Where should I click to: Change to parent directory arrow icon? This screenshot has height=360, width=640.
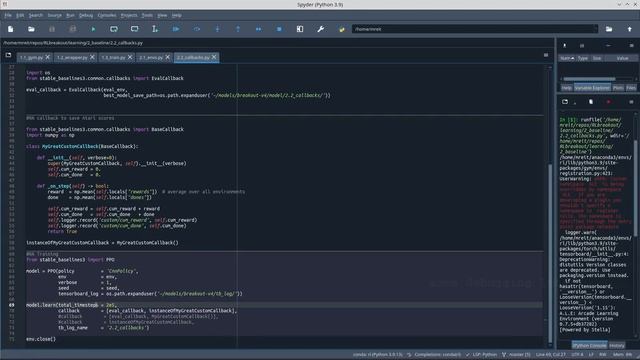(629, 29)
